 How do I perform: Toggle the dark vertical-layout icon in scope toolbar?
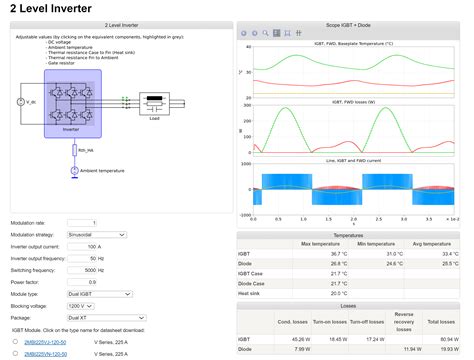pyautogui.click(x=276, y=33)
